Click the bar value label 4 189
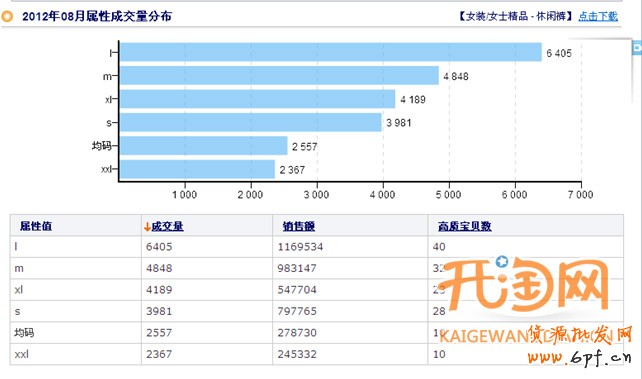 point(413,100)
